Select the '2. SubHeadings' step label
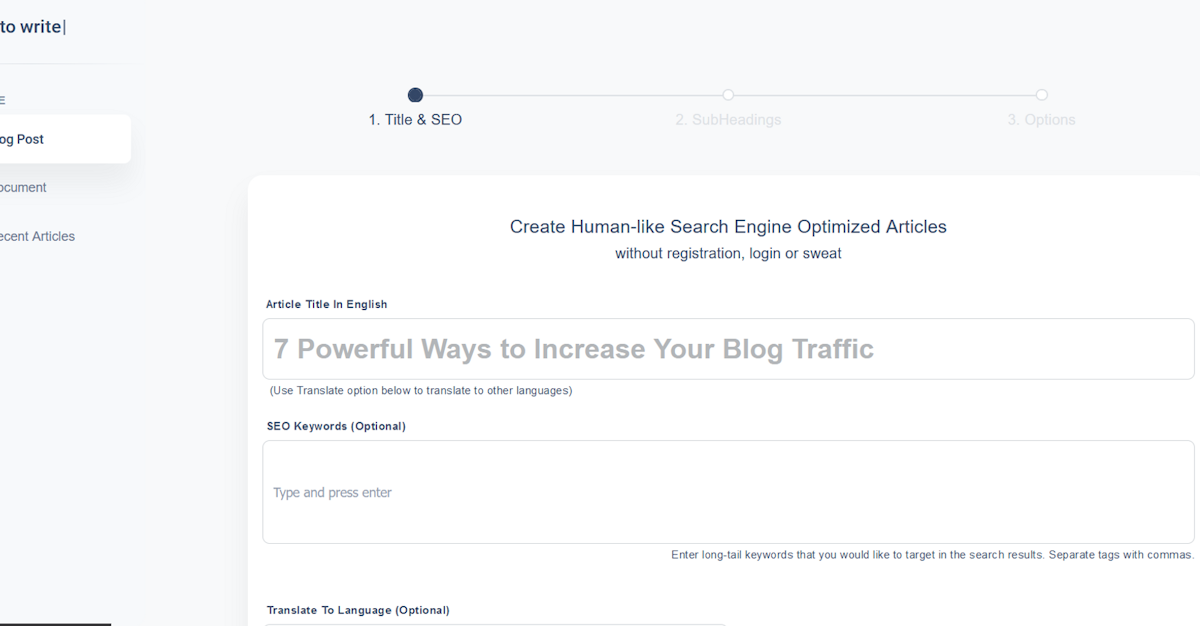 click(728, 119)
